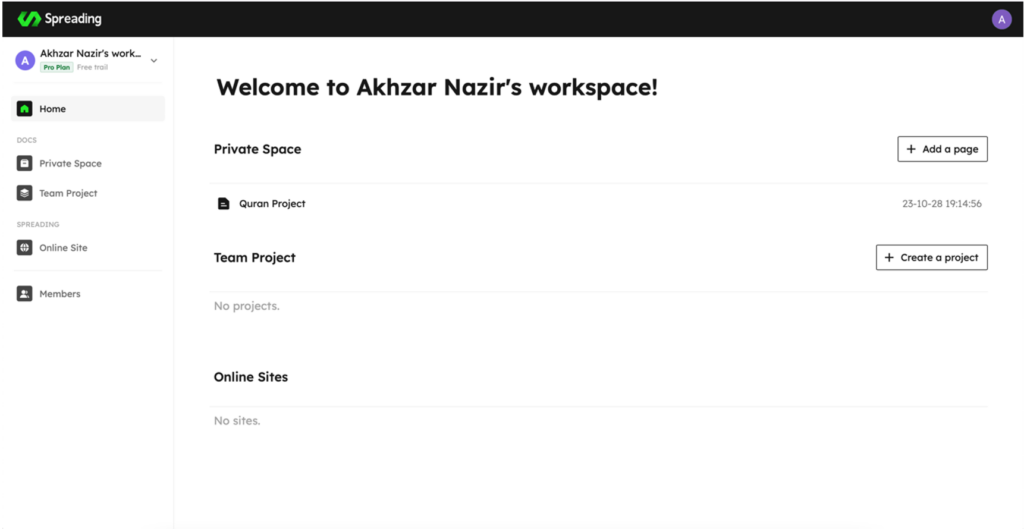Click the Private Space archive icon

[x=24, y=163]
